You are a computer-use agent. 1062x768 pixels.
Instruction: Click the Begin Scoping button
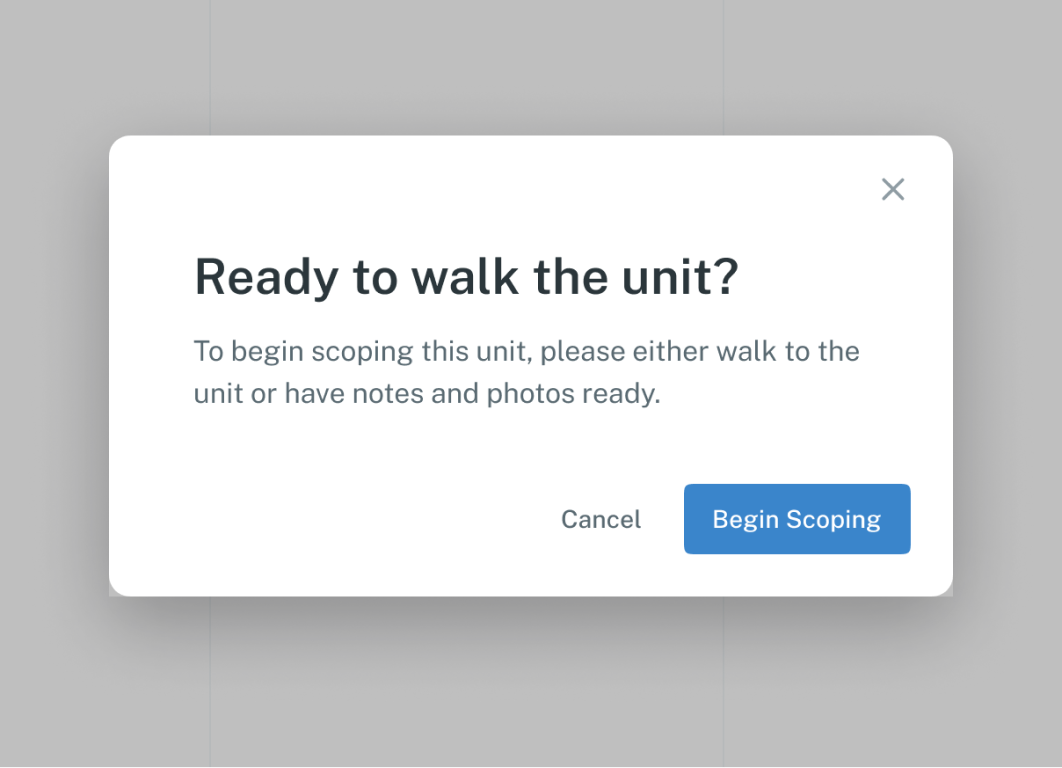point(796,519)
